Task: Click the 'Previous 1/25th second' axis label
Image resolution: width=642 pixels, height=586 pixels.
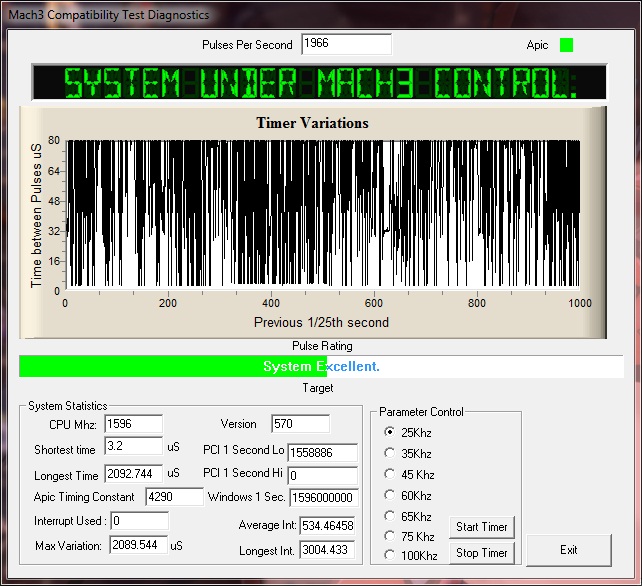Action: pos(321,322)
